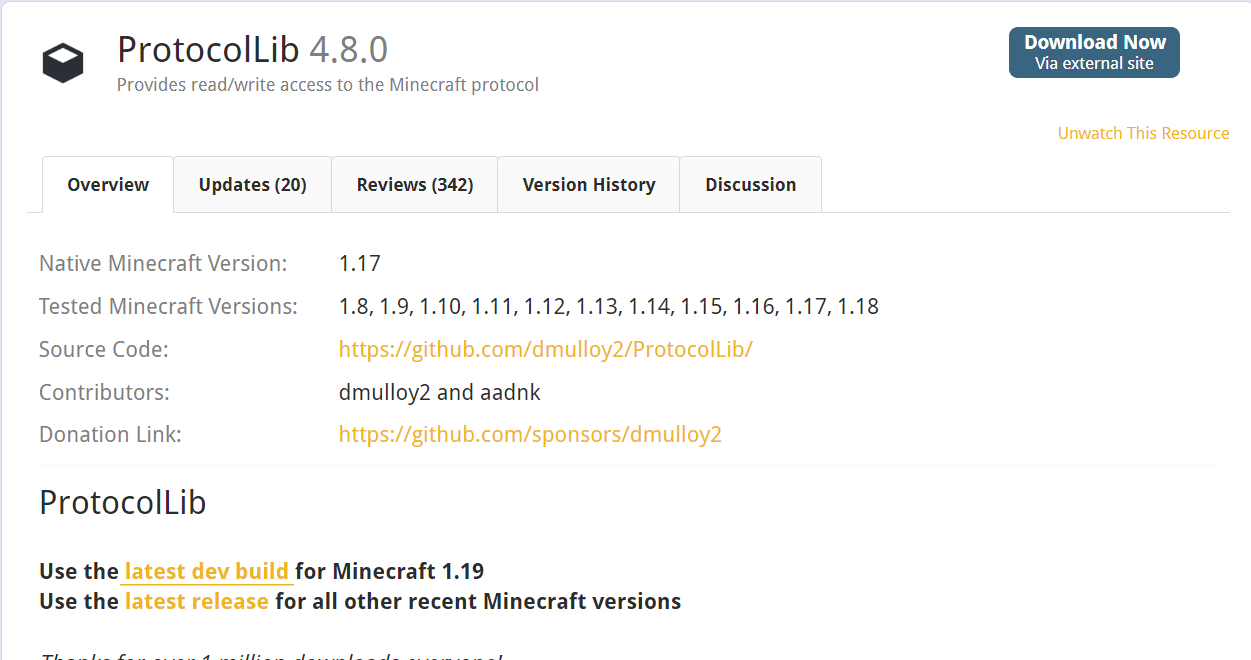Click the ProtocolLib plugin logo icon
The image size is (1251, 660).
tap(62, 62)
